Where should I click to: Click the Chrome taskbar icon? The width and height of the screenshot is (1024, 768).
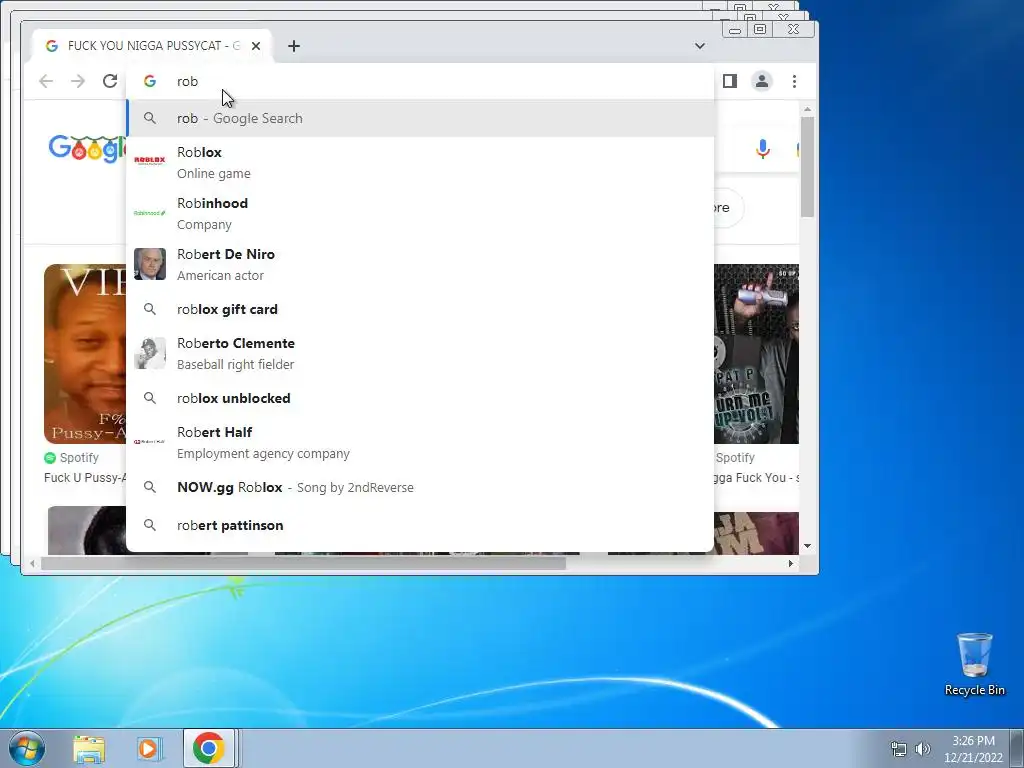point(208,748)
